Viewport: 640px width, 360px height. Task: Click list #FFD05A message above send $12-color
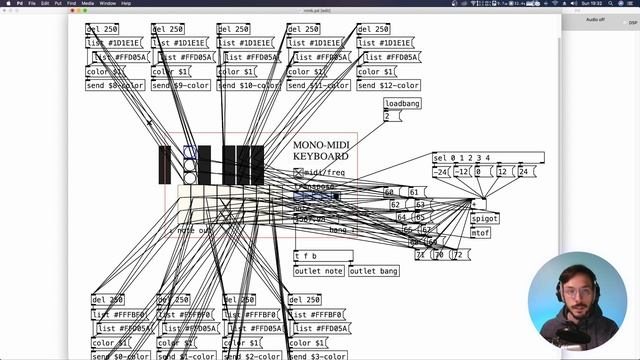pyautogui.click(x=392, y=57)
